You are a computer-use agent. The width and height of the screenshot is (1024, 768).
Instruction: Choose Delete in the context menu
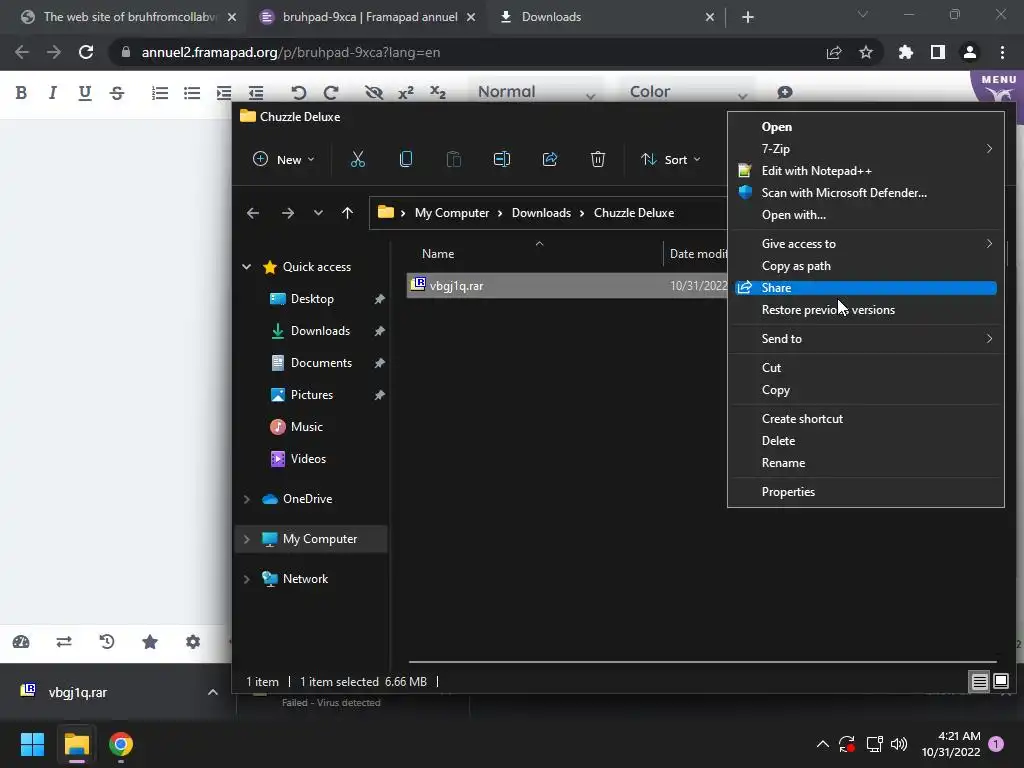[865, 441]
